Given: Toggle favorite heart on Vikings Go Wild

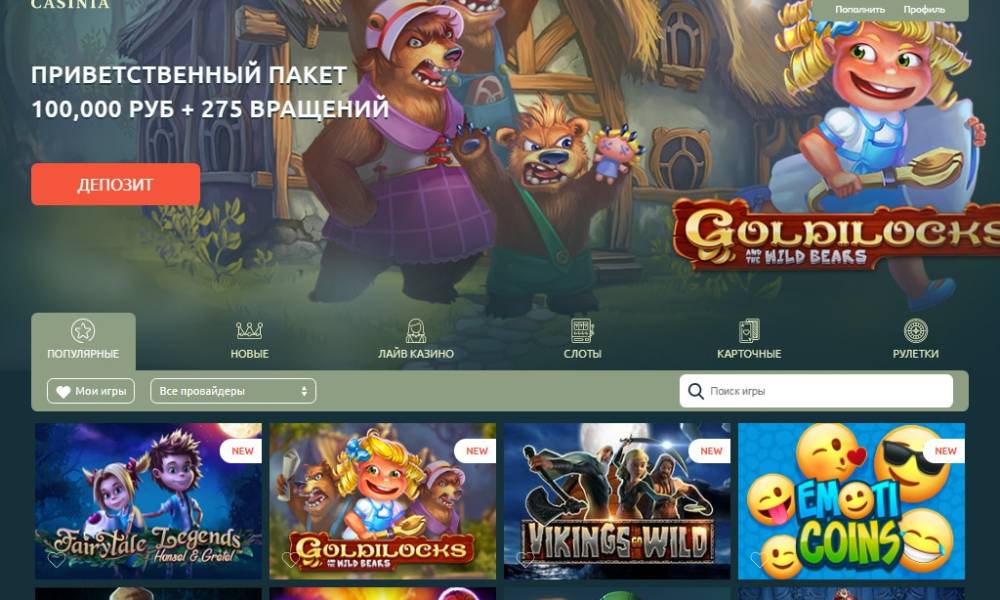Looking at the screenshot, I should click(x=525, y=560).
